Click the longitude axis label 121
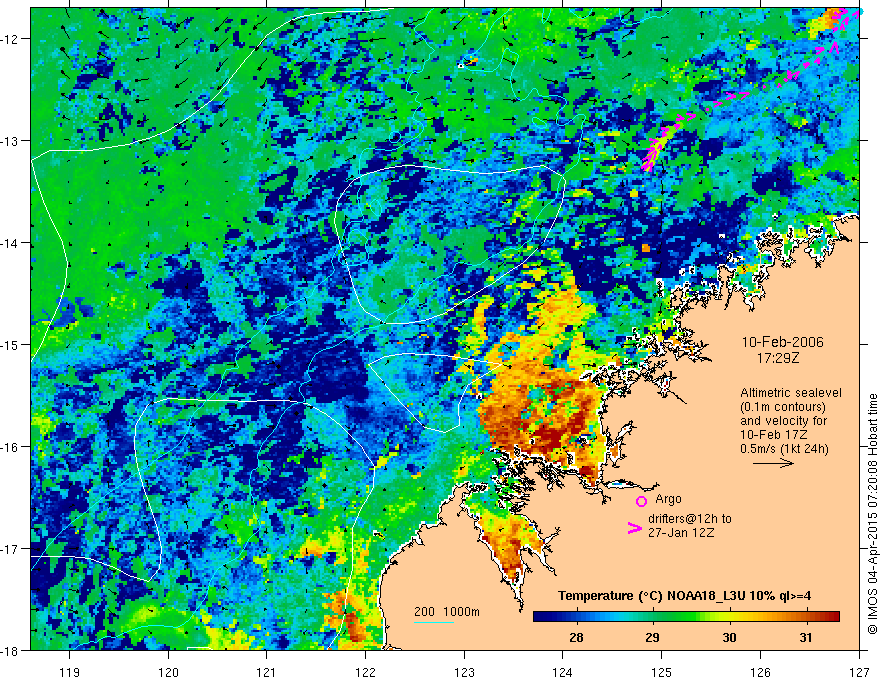The image size is (880, 680). pyautogui.click(x=267, y=672)
